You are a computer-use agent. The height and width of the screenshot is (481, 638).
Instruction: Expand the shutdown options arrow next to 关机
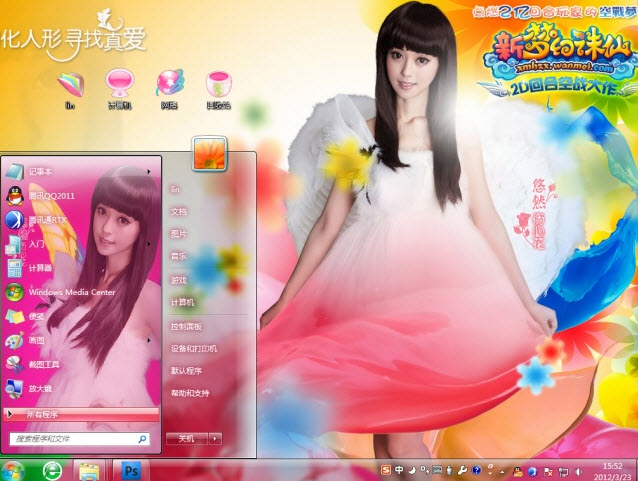point(215,439)
